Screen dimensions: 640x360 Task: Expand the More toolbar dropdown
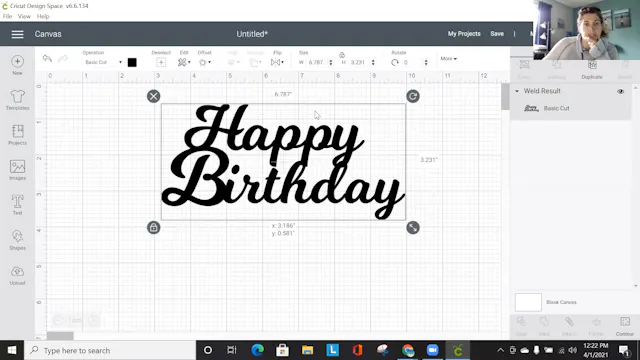(449, 59)
